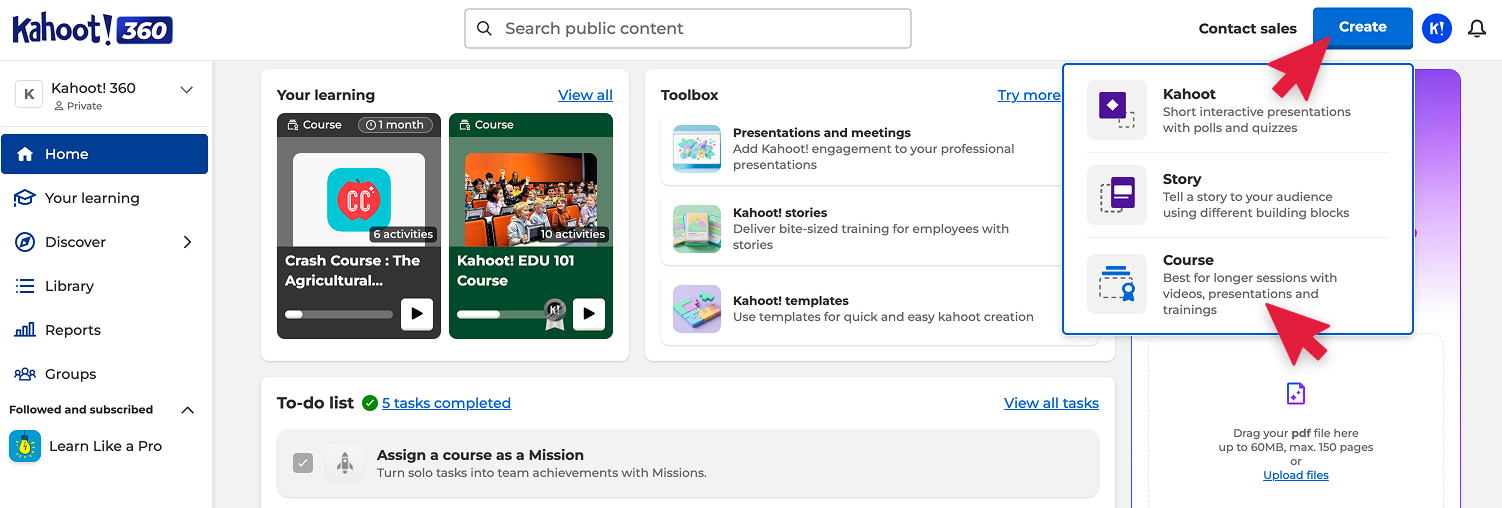
Task: Open the 5 tasks completed link
Action: click(446, 403)
